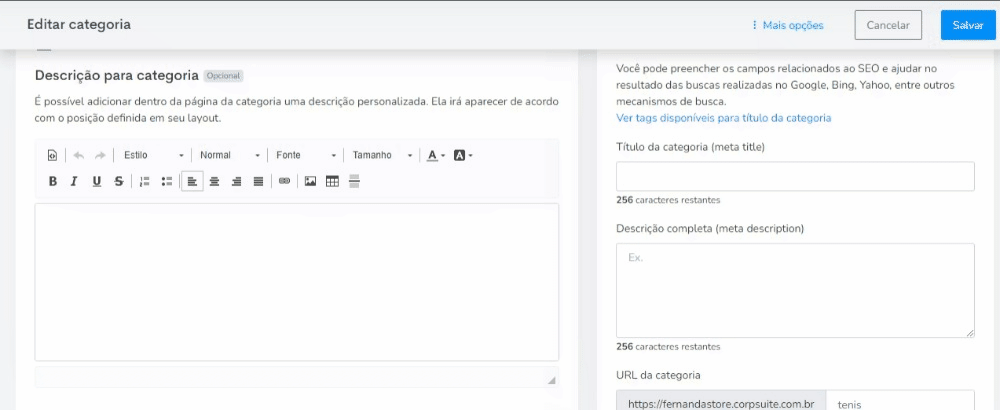Insert a hyperlink with the link icon

tap(284, 182)
